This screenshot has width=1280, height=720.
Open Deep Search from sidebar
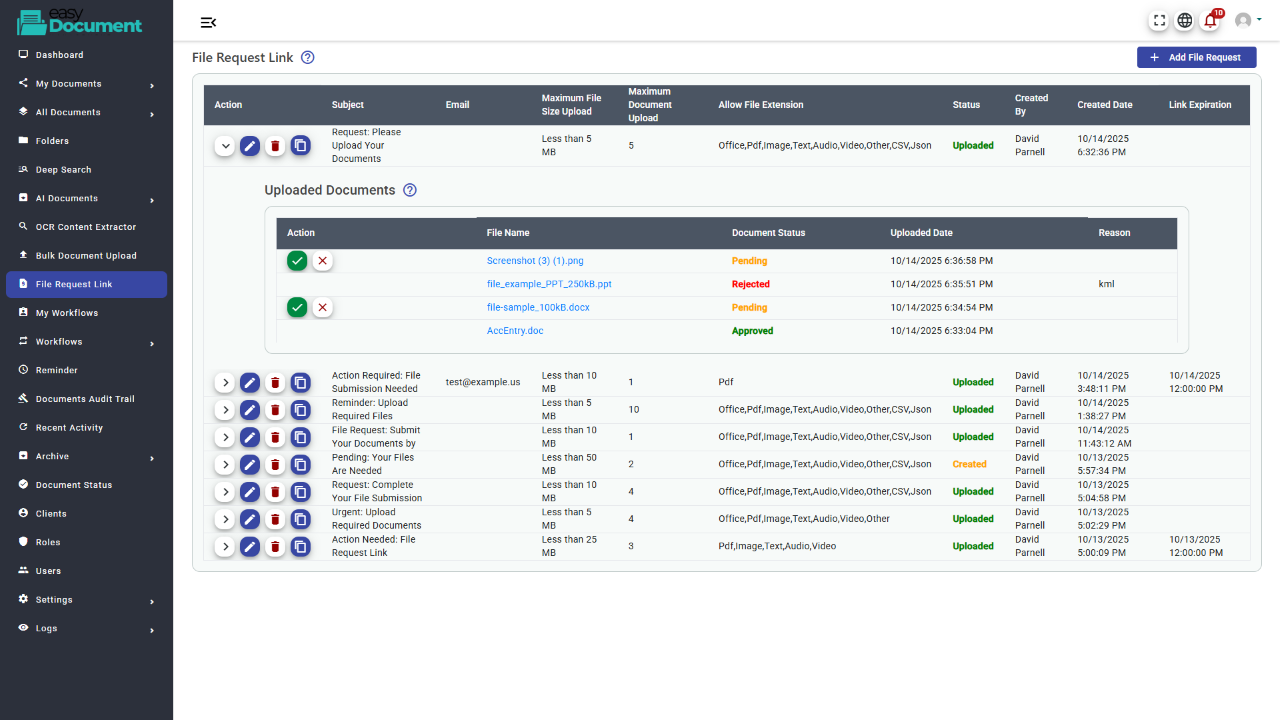pyautogui.click(x=86, y=170)
